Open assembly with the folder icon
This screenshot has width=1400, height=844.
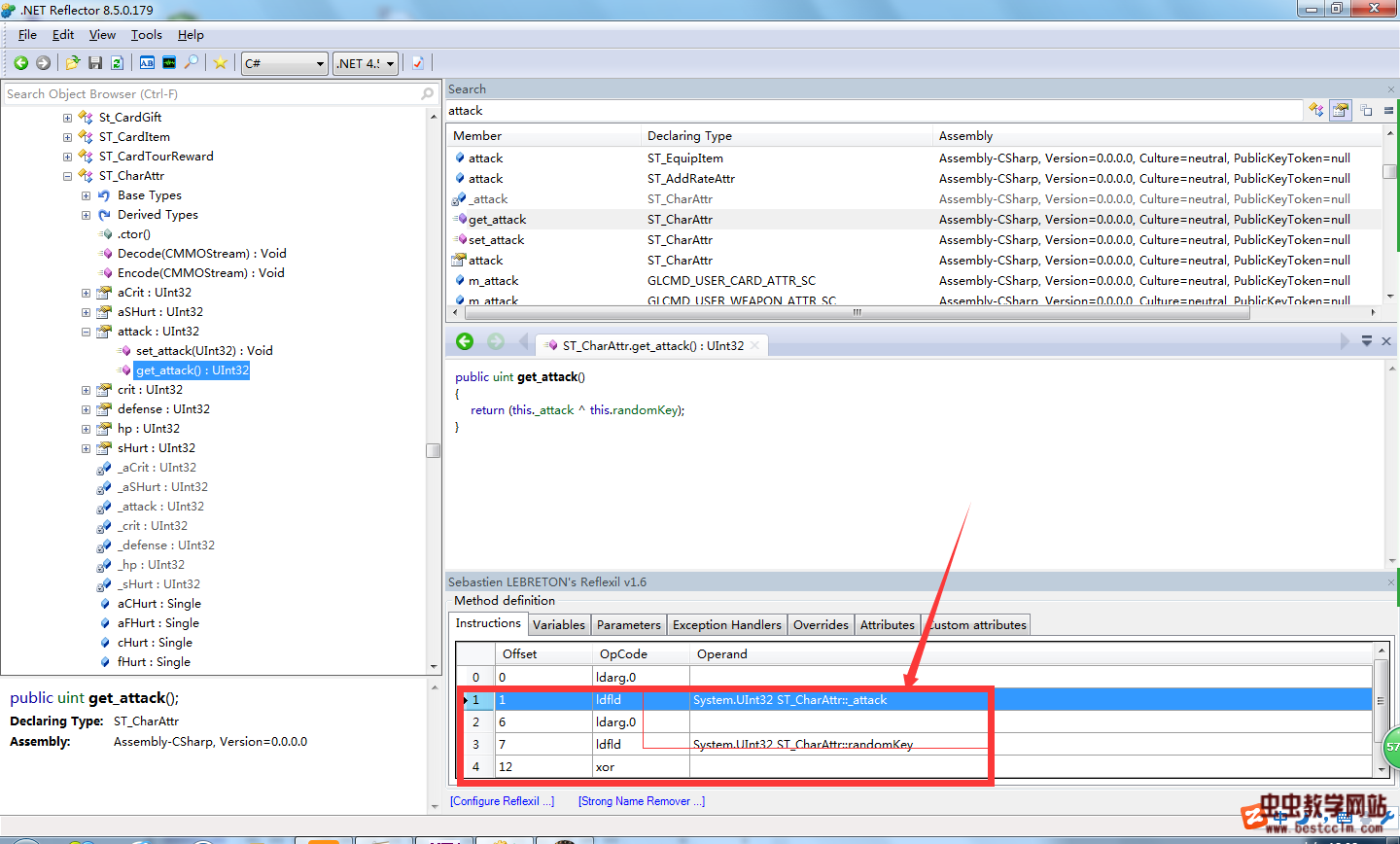point(73,63)
